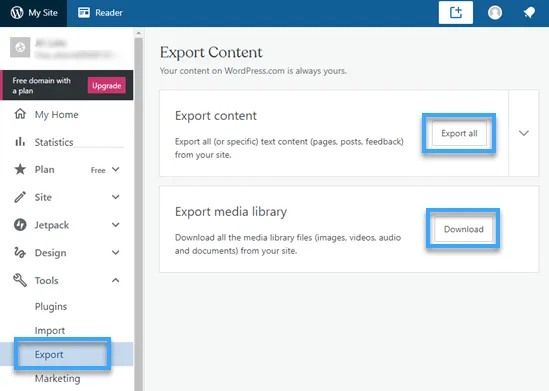Screen dimensions: 549x391
Task: Open My Site in top bar
Action: tap(34, 13)
